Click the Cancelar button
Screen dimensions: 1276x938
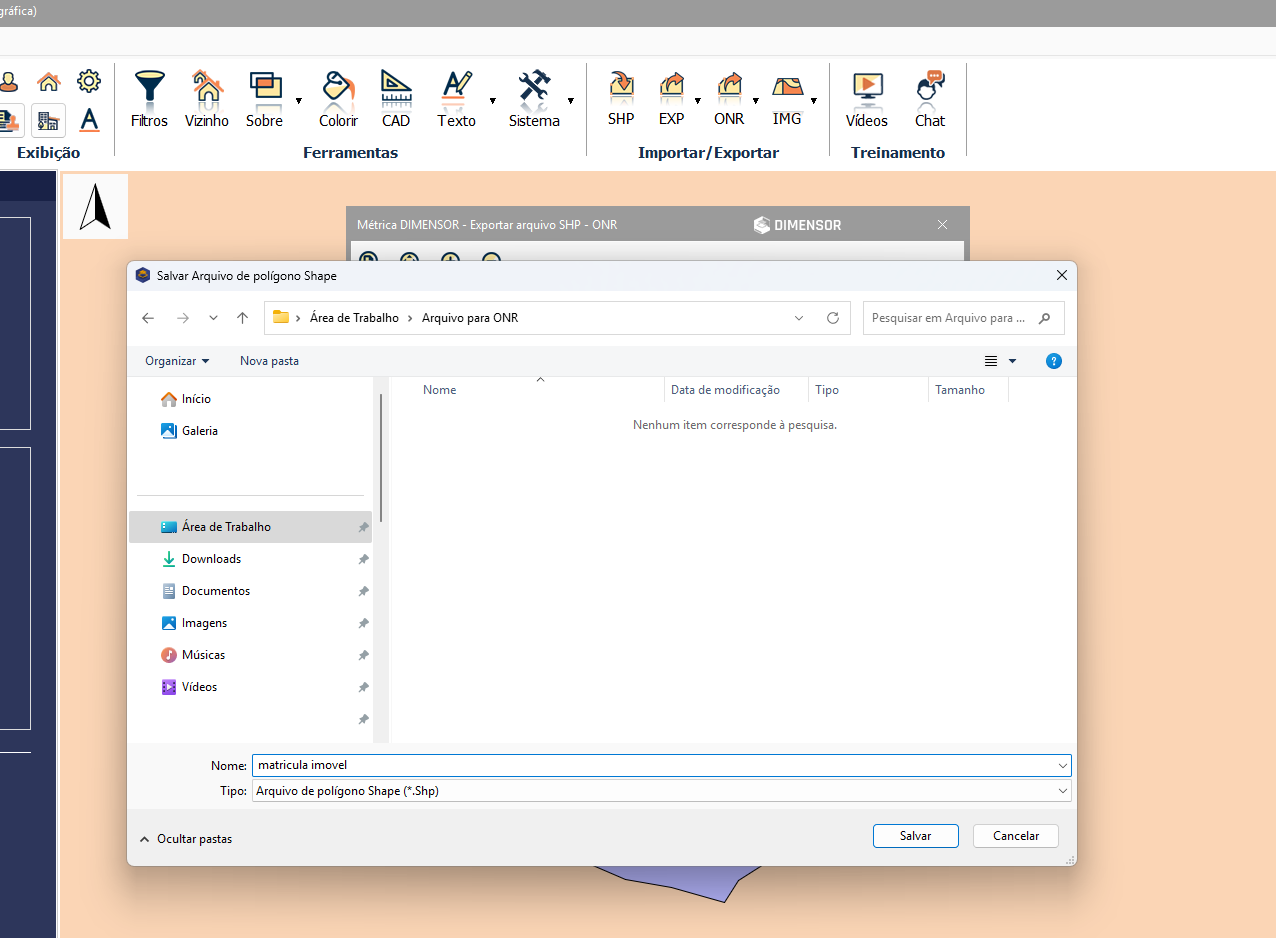(1015, 836)
